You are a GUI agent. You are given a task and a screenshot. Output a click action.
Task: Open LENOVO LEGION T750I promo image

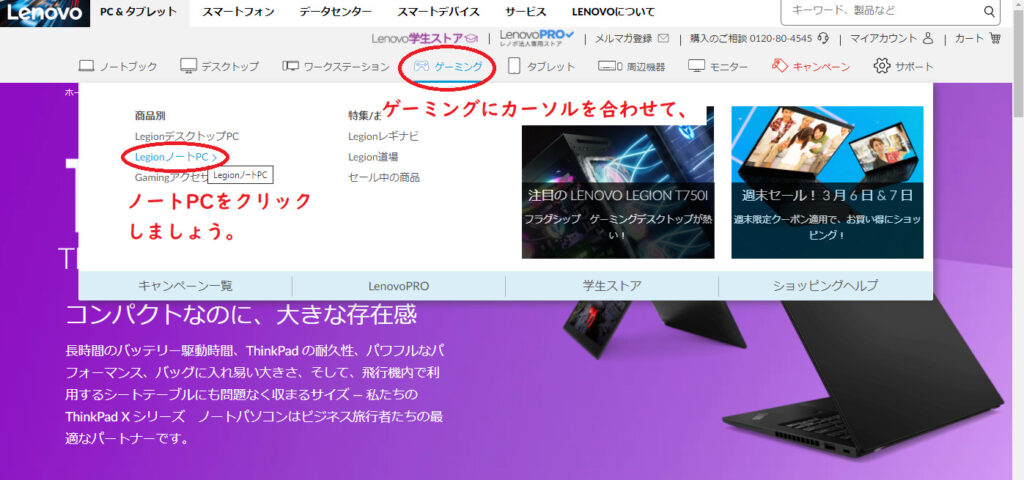tap(618, 182)
